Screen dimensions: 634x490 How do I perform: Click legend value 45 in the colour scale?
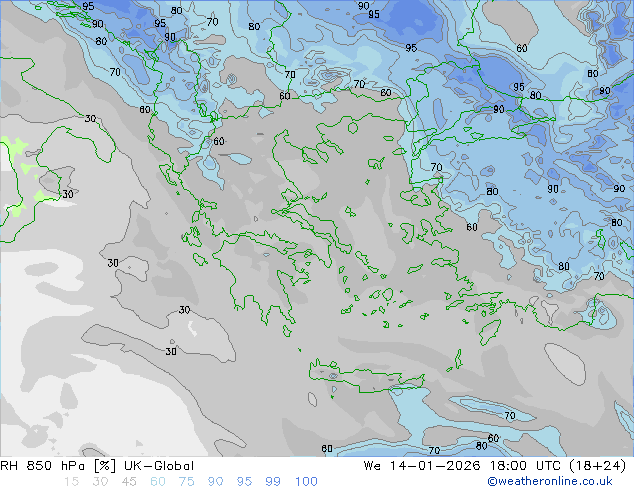click(129, 481)
